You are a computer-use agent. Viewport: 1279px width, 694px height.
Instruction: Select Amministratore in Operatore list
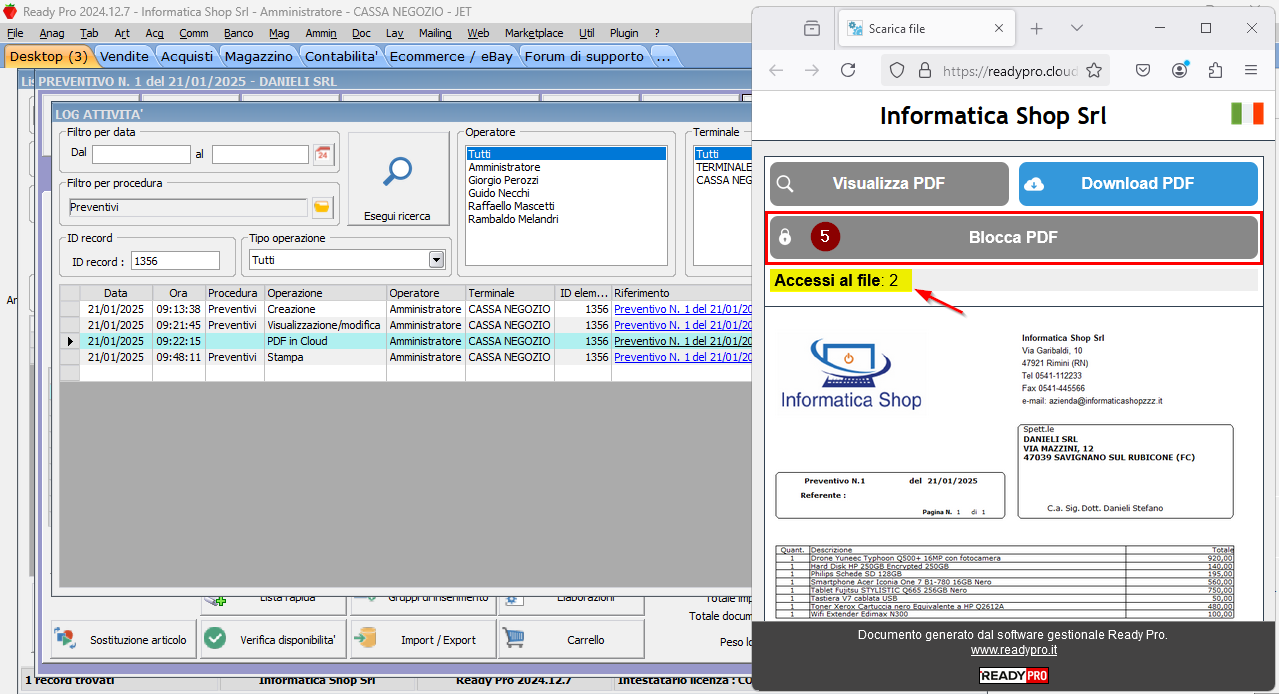click(x=505, y=167)
